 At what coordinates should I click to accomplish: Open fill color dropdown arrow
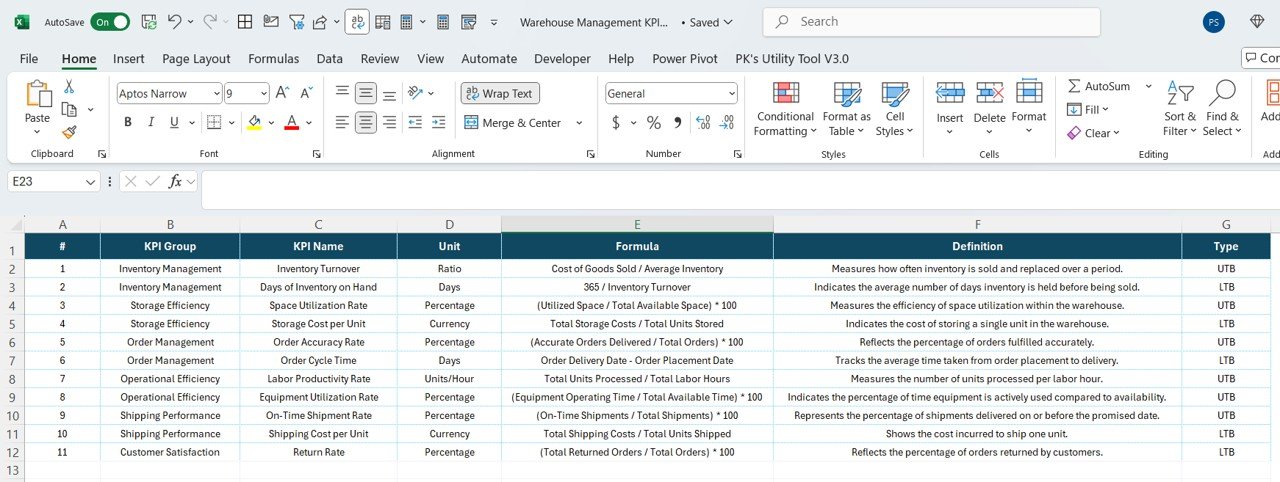[x=271, y=123]
